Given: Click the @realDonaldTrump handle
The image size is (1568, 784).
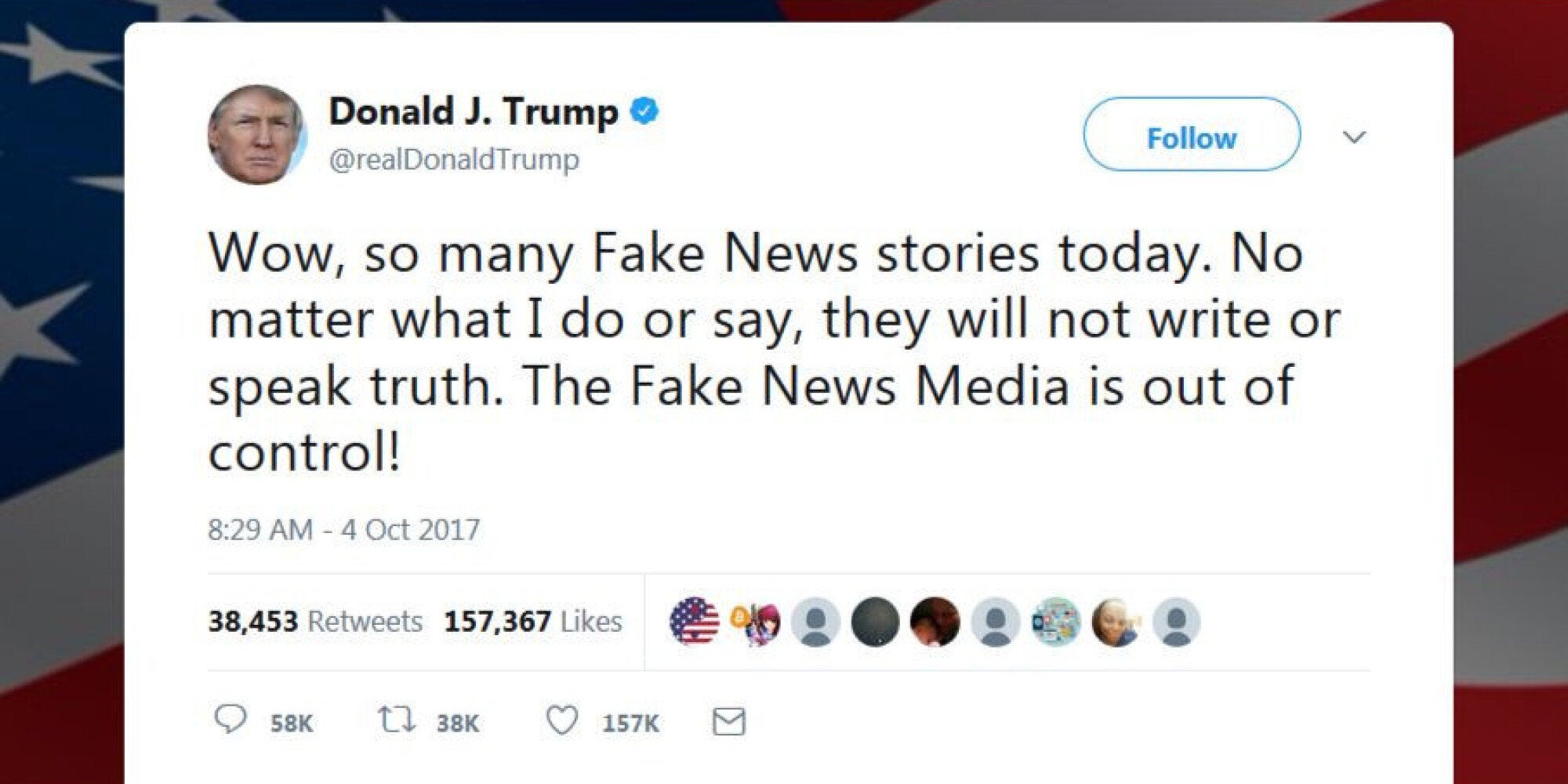Looking at the screenshot, I should (x=455, y=159).
